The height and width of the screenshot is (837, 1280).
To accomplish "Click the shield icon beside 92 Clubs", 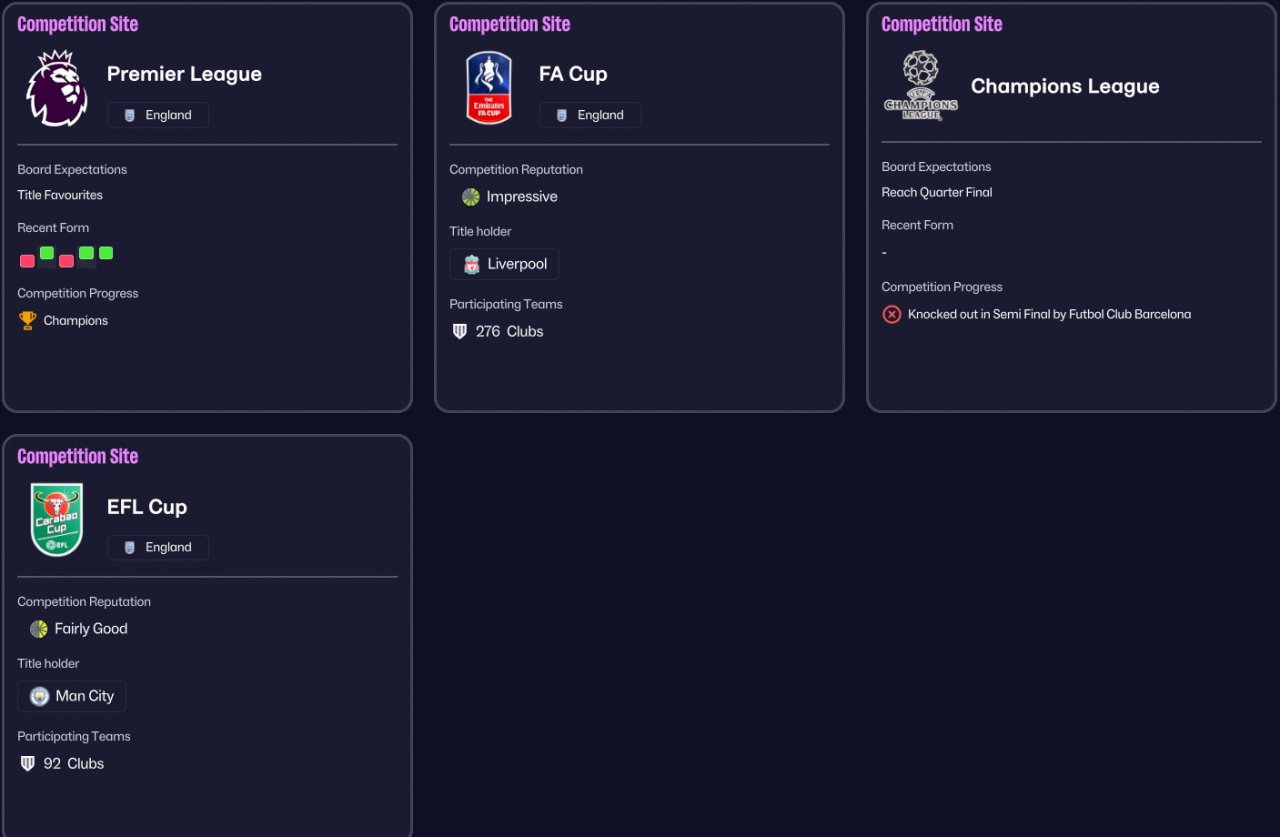I will click(28, 763).
